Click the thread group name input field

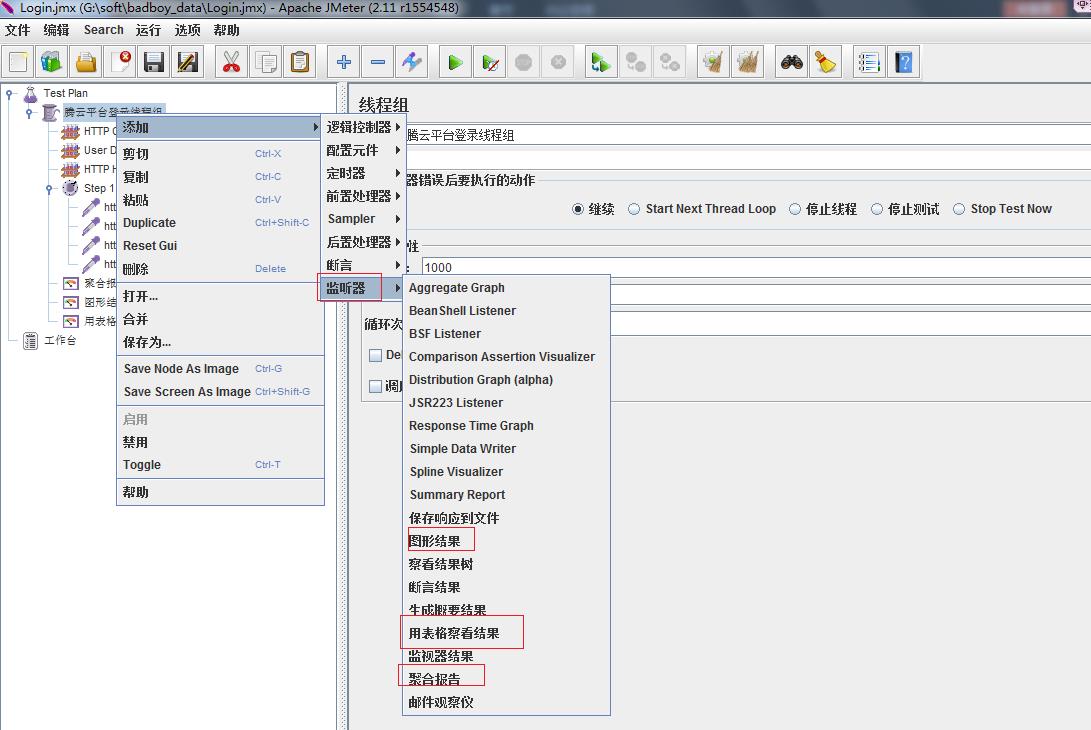click(x=748, y=135)
